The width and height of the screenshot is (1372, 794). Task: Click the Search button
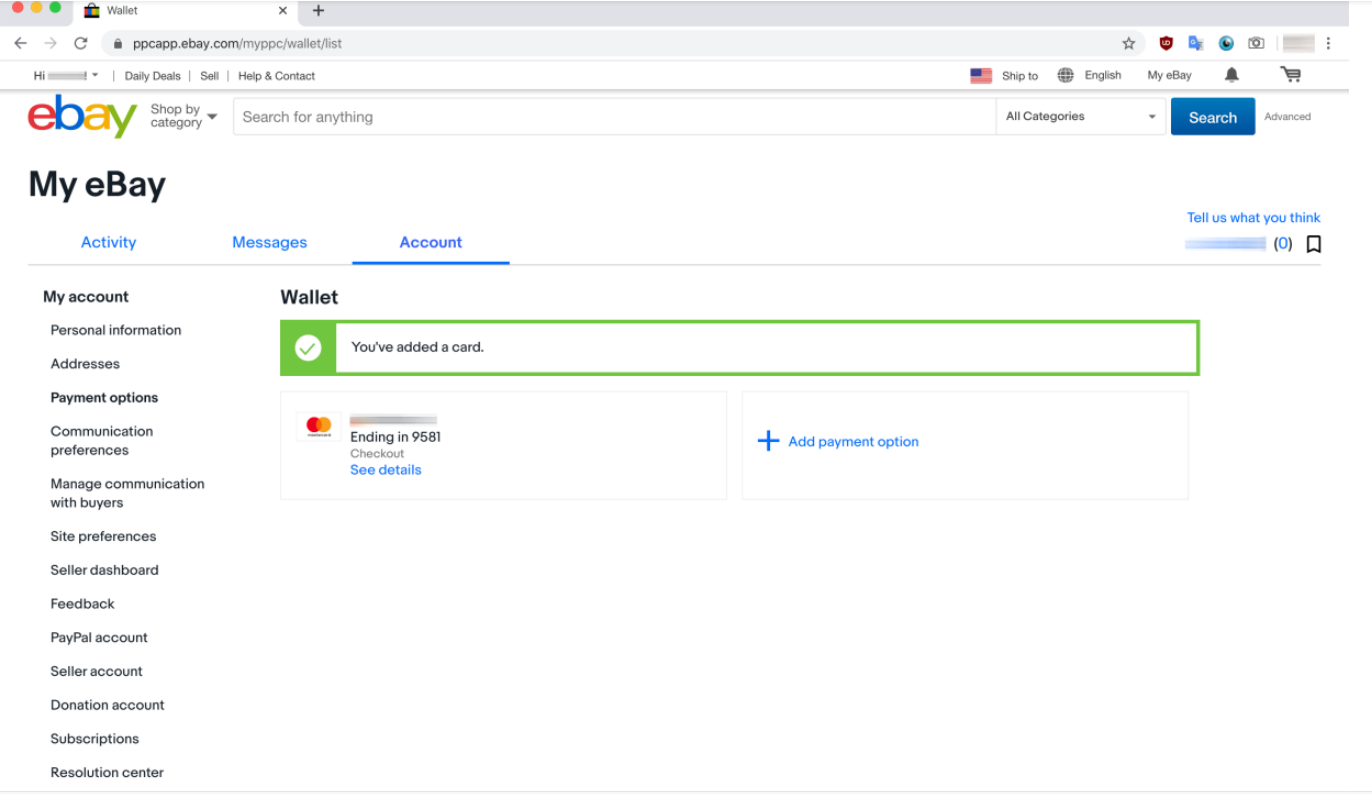1213,117
